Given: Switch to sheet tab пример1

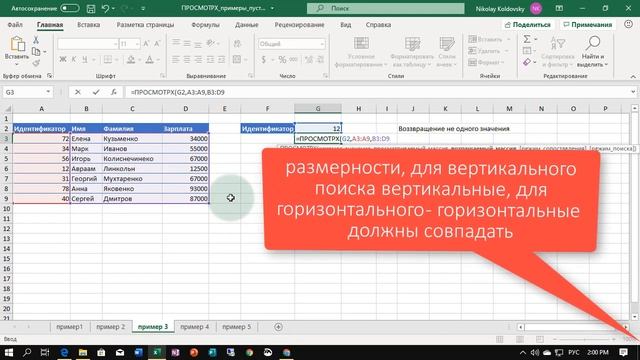Looking at the screenshot, I should [69, 327].
